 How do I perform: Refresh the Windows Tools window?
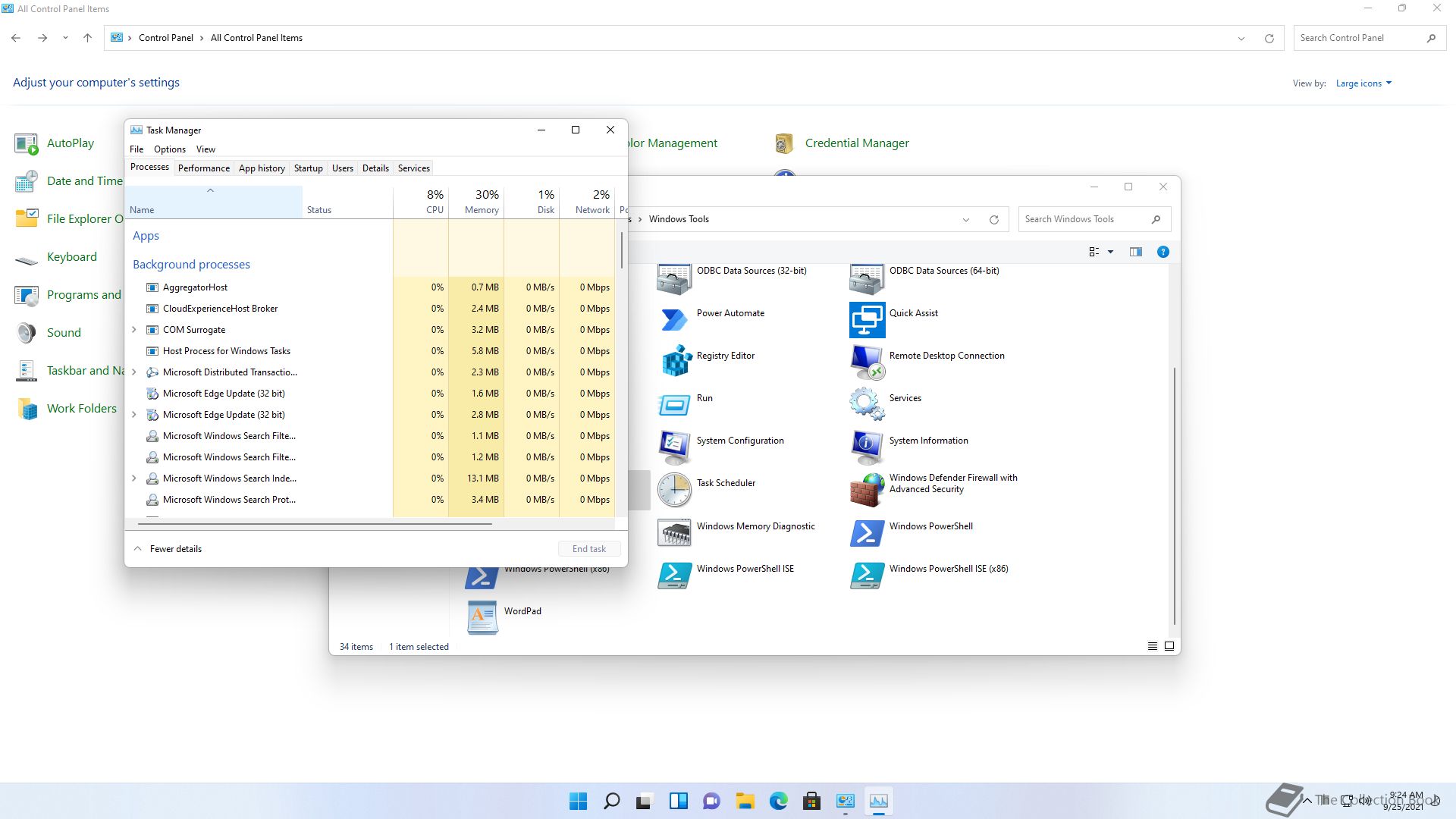(993, 220)
